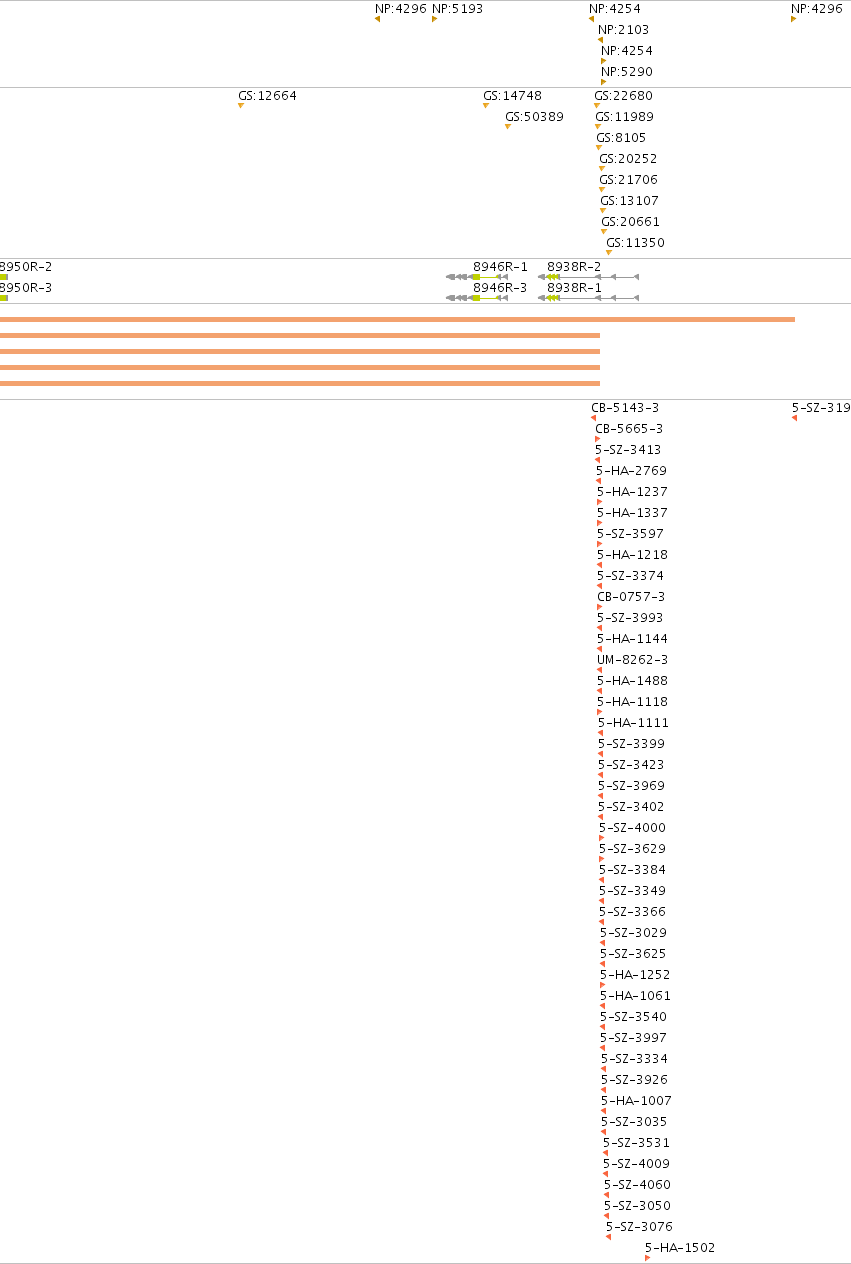Open the NP:5290 feature label
This screenshot has height=1264, width=851.
[627, 72]
